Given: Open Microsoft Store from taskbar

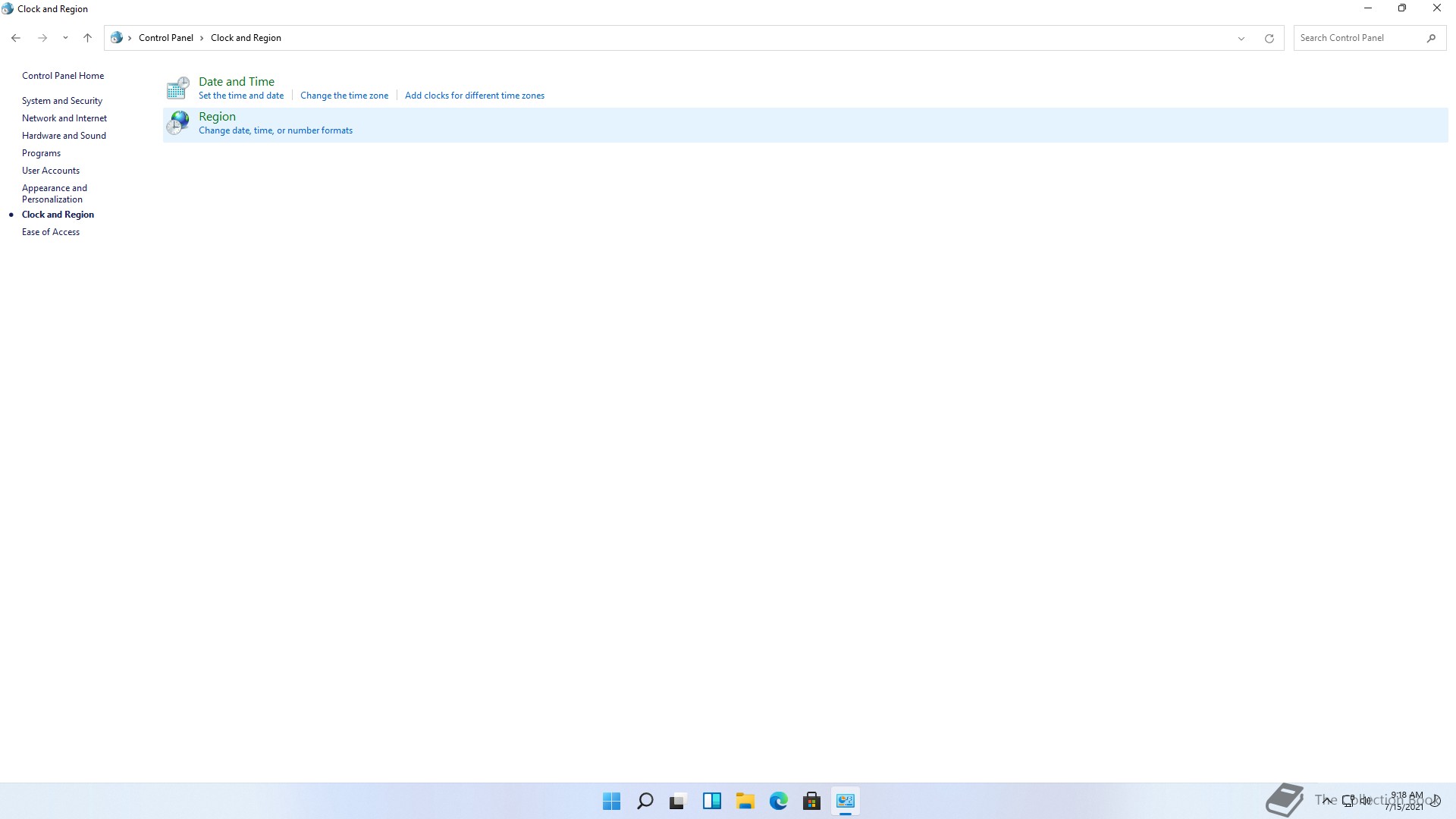Looking at the screenshot, I should [x=811, y=801].
